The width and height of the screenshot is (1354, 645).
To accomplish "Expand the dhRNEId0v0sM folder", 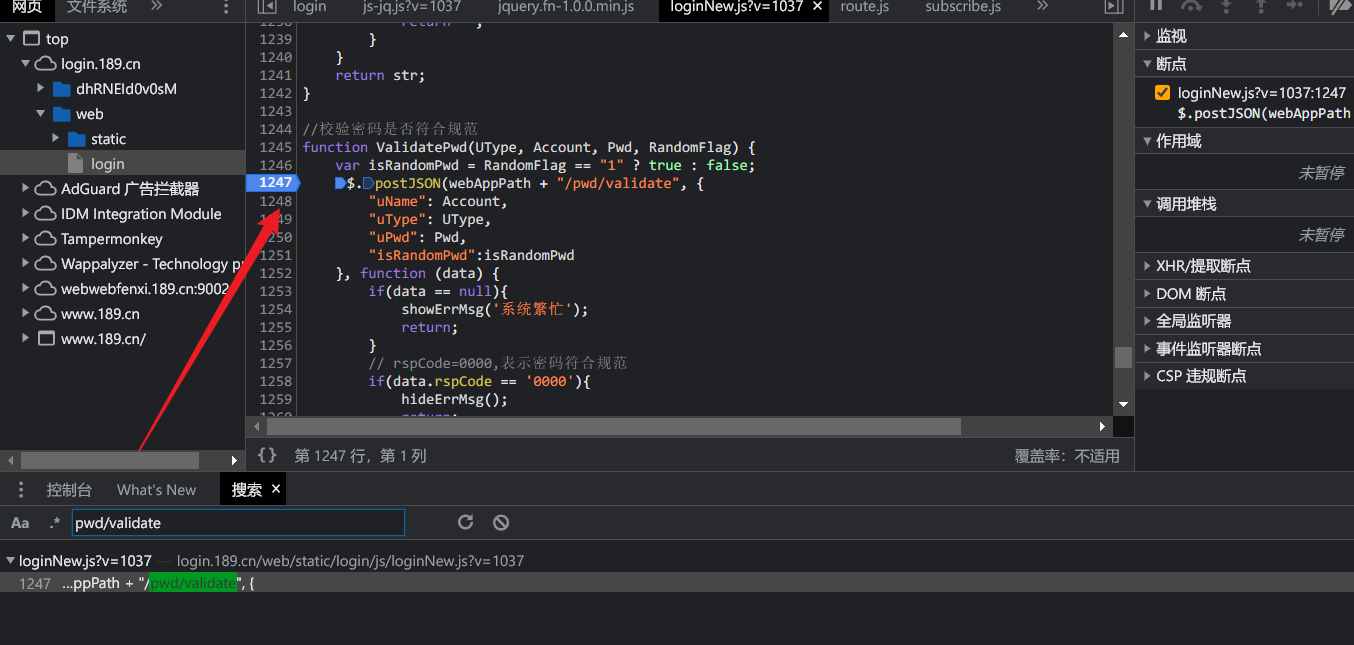I will point(42,89).
